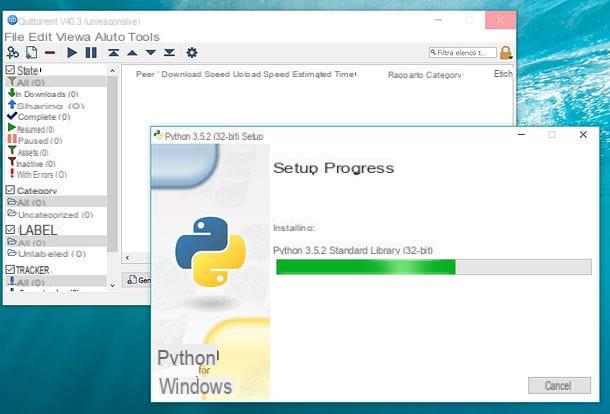The height and width of the screenshot is (414, 610).
Task: Open the Tools menu
Action: 144,37
